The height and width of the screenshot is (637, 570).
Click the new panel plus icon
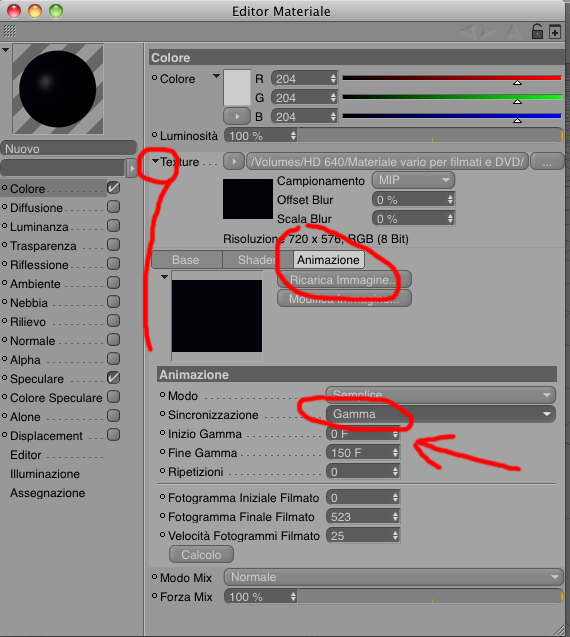[555, 32]
